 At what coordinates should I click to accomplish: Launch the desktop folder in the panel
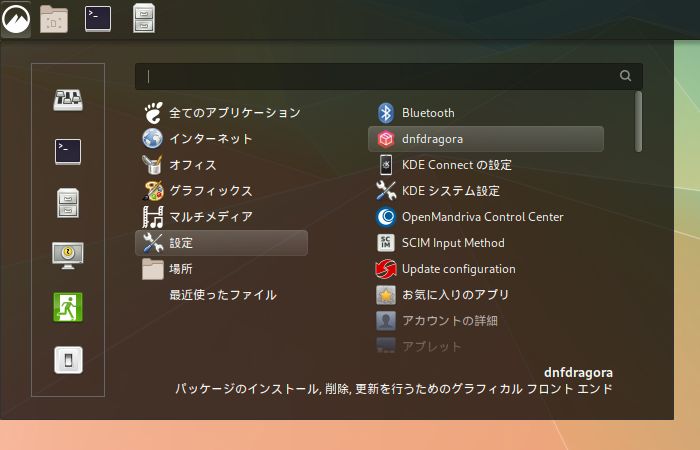point(54,19)
